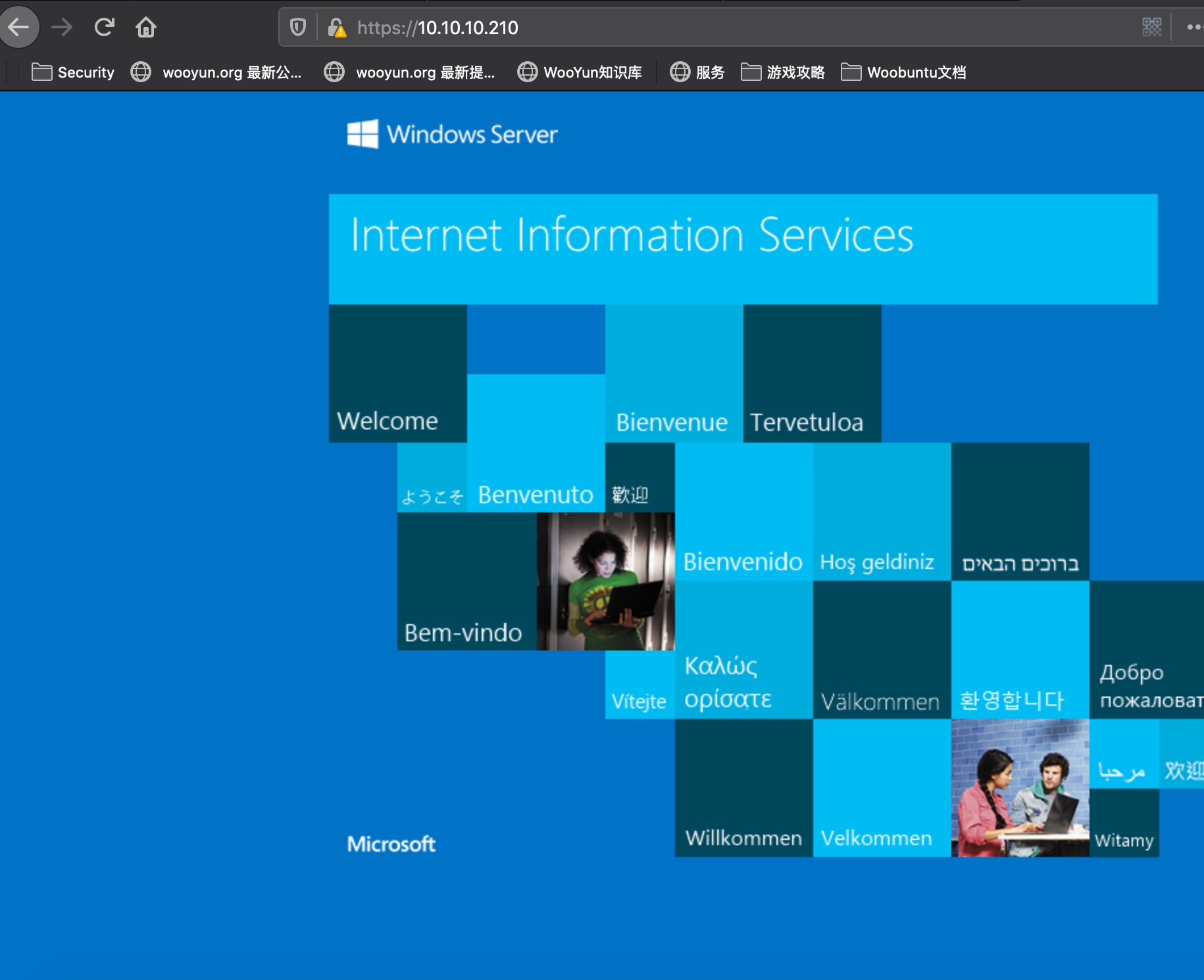
Task: Click the Välkommen tile
Action: [x=882, y=650]
